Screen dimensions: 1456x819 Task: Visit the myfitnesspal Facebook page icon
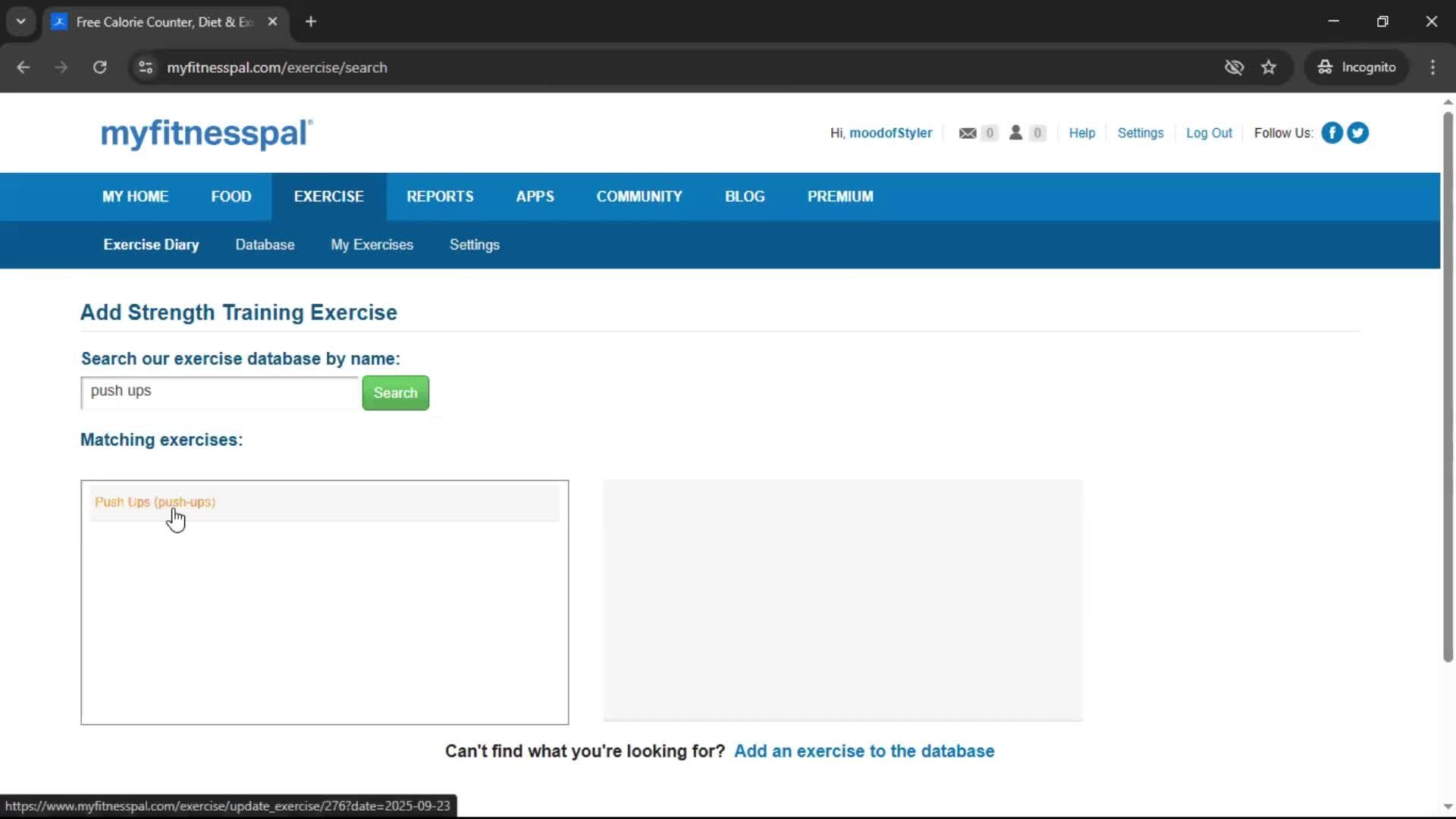click(1332, 133)
